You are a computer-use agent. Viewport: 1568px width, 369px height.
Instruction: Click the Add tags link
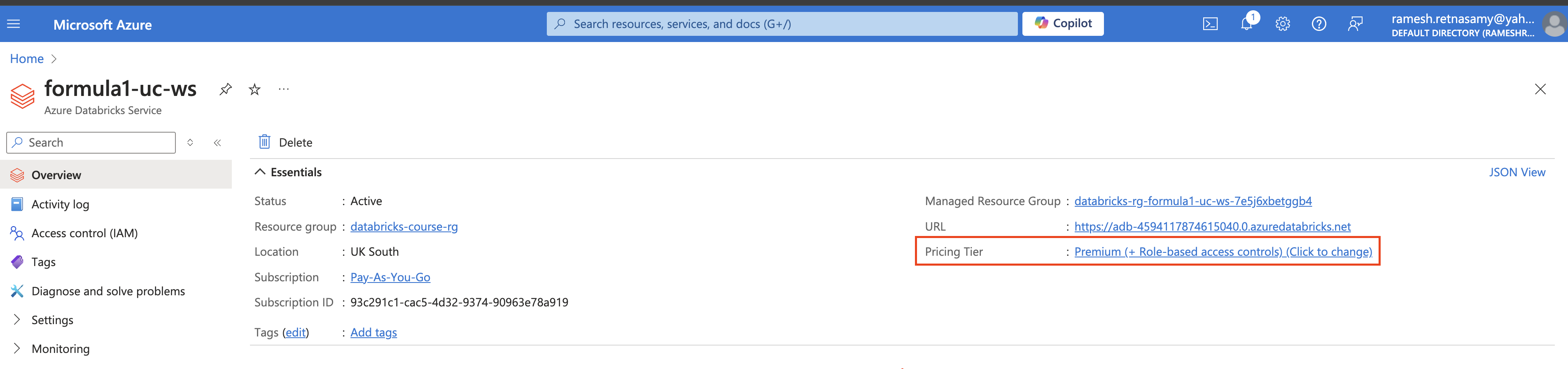[374, 332]
